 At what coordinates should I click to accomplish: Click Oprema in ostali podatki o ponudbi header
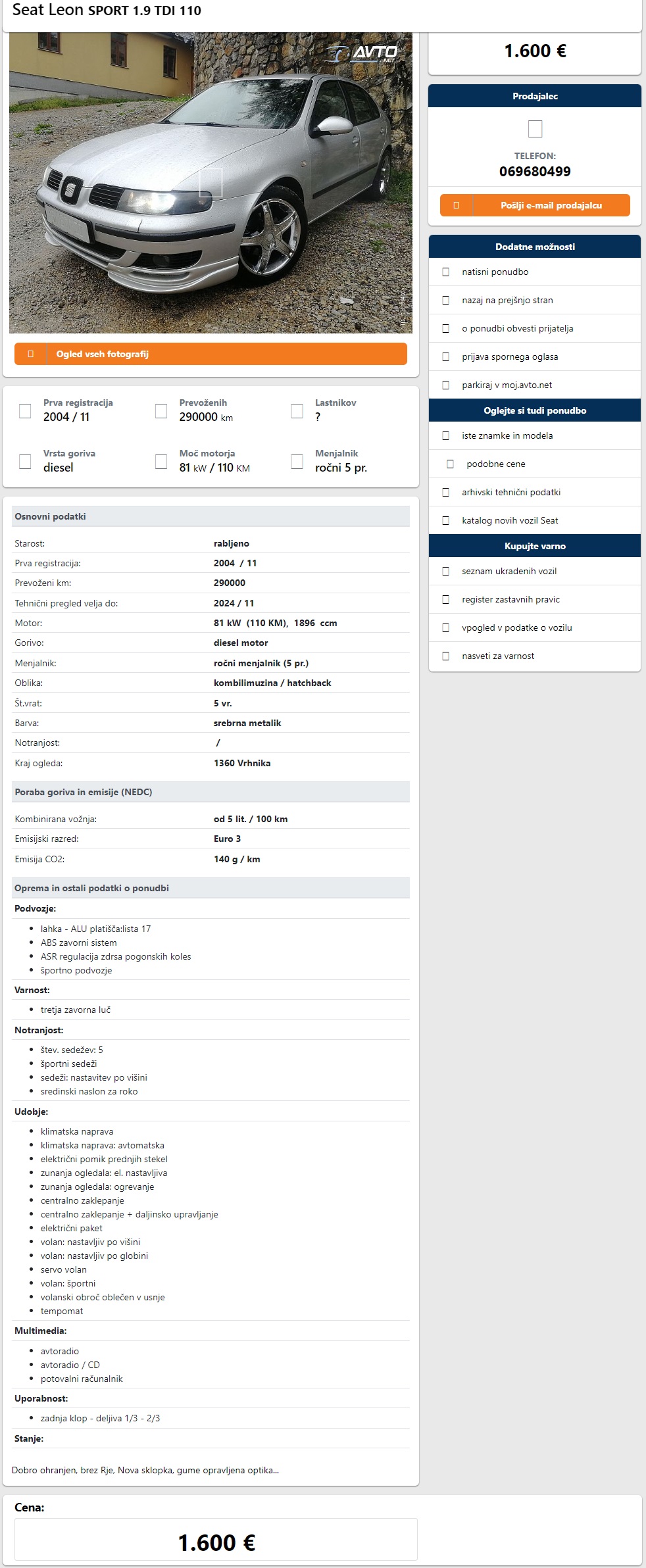(211, 888)
